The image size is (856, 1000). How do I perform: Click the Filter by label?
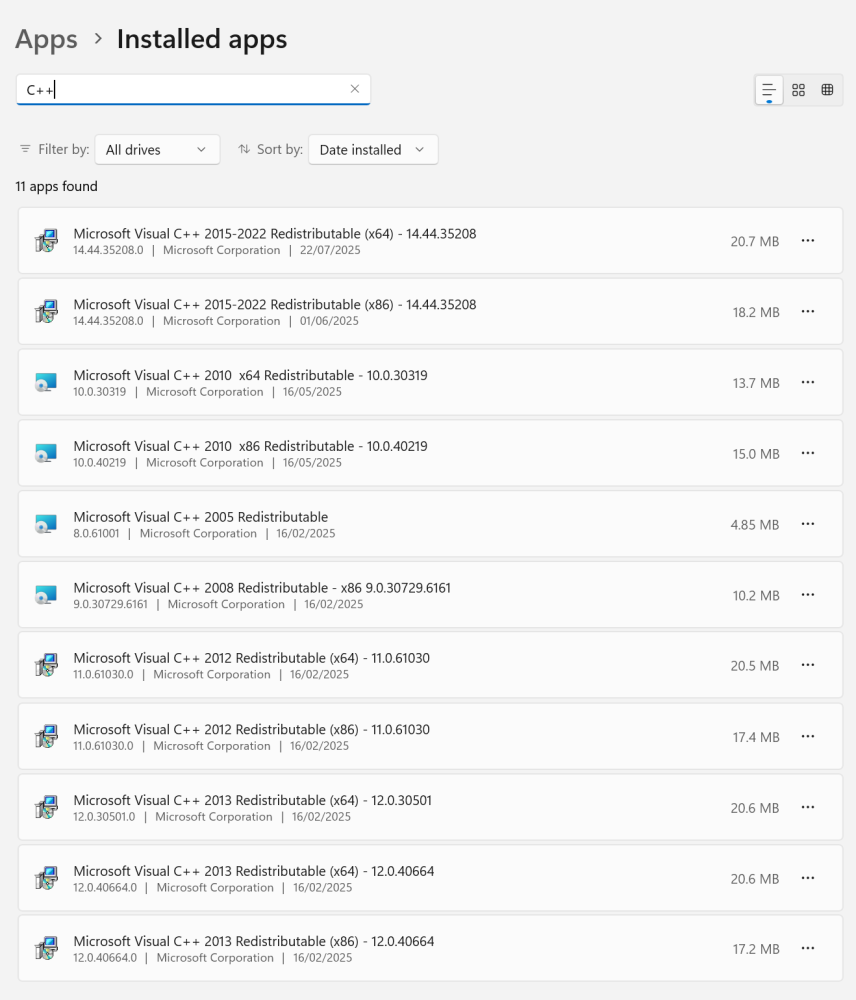64,149
